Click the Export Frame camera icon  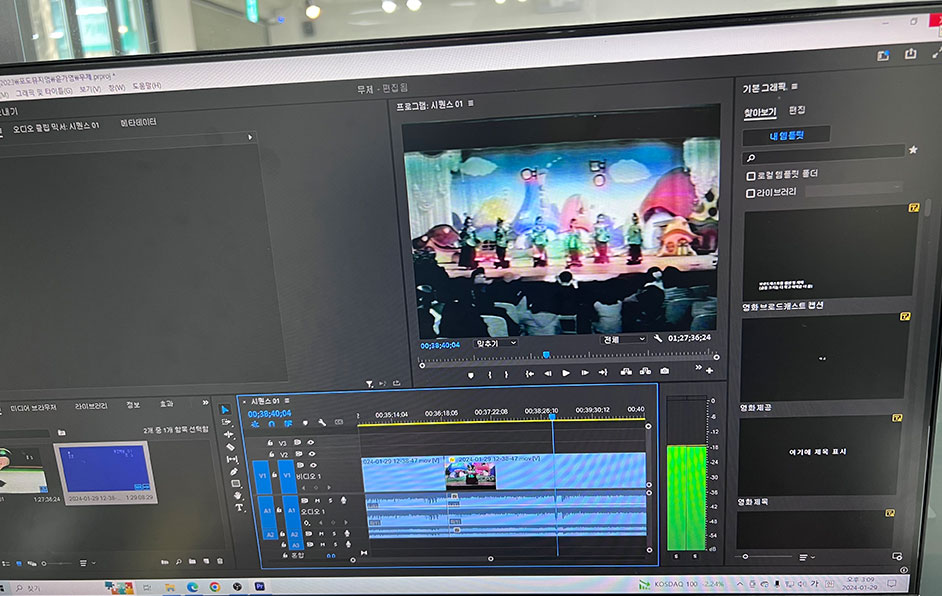point(665,372)
